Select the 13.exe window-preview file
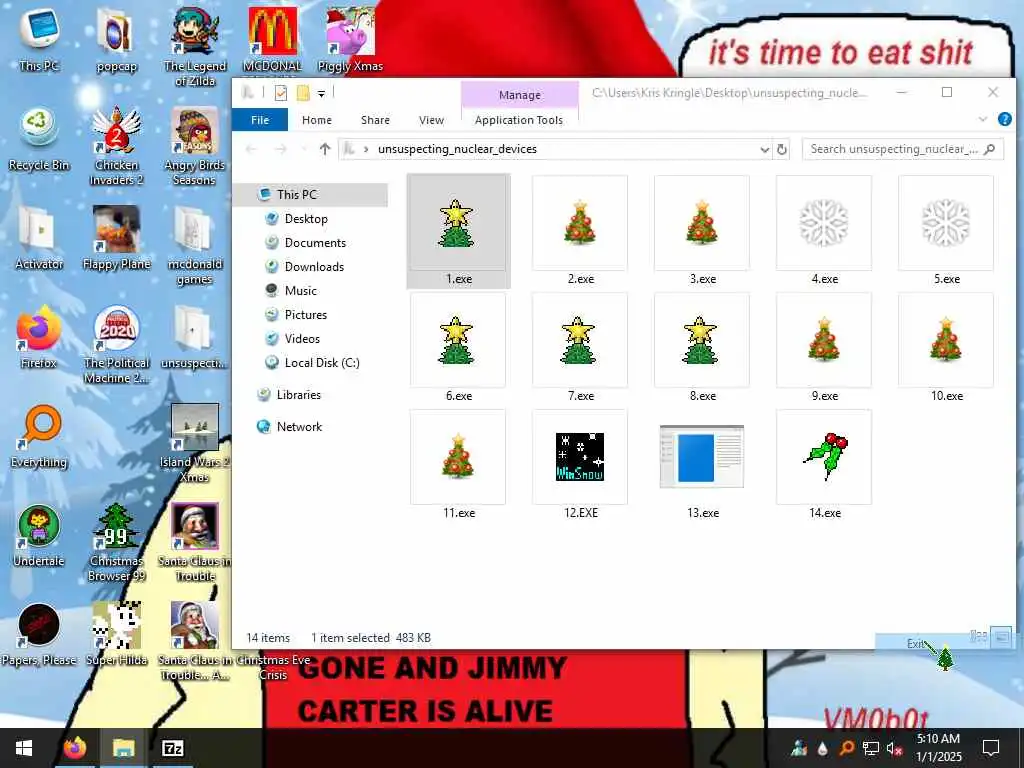This screenshot has width=1024, height=768. pyautogui.click(x=702, y=464)
